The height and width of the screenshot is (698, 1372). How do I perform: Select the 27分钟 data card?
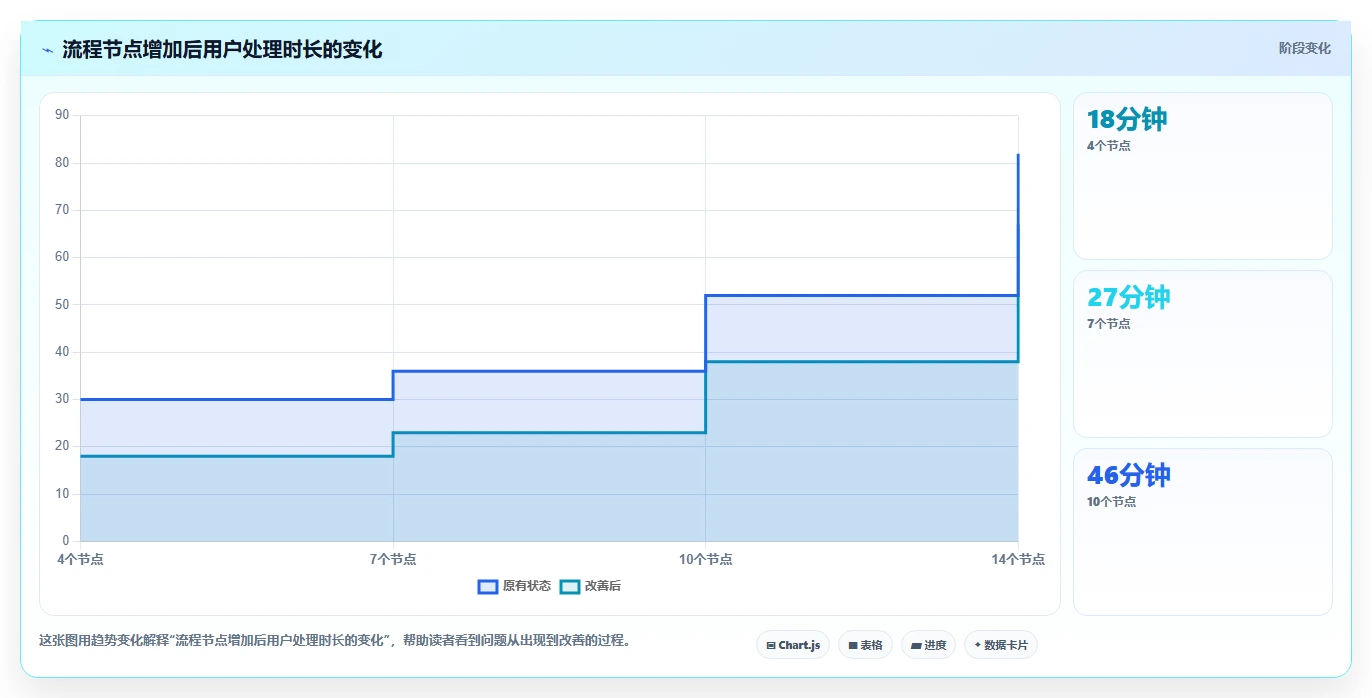pos(1202,354)
